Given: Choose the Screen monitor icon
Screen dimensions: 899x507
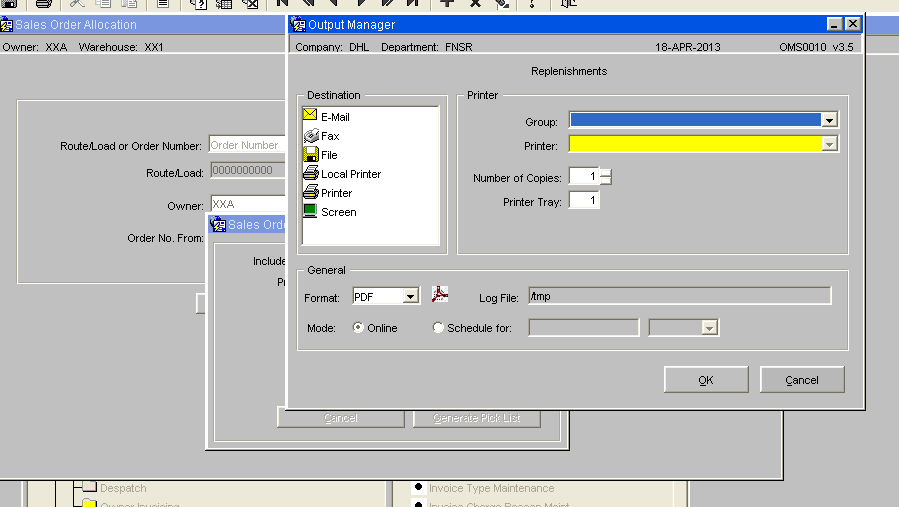Looking at the screenshot, I should click(x=310, y=210).
